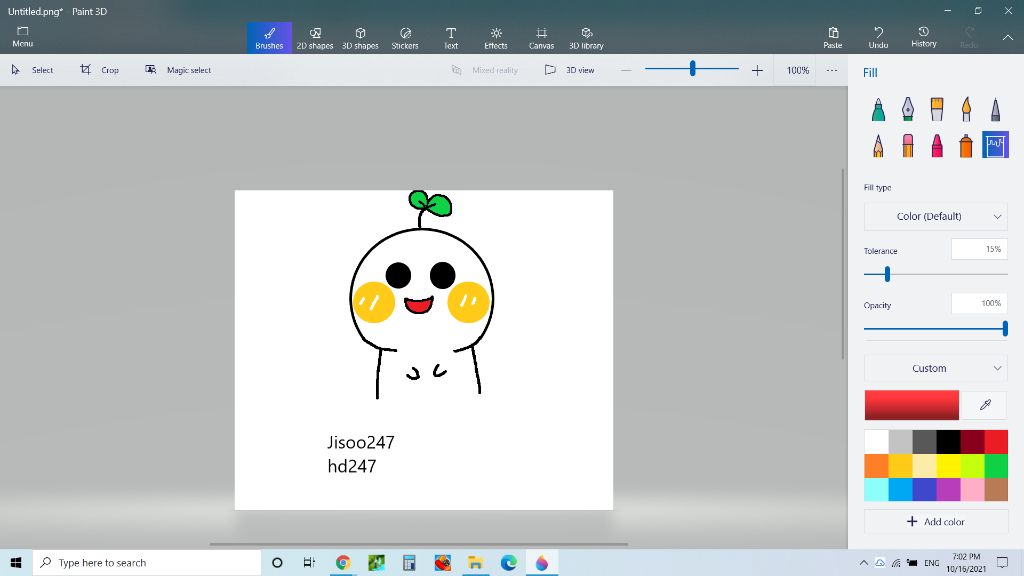This screenshot has height=576, width=1024.
Task: Switch to the 3D shapes tab
Action: 360,38
